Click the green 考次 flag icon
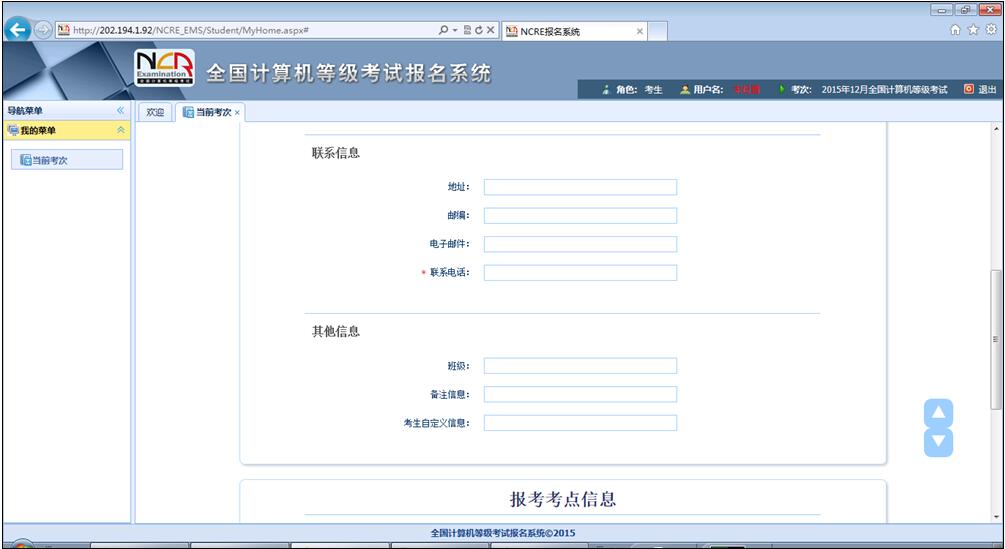 [x=782, y=90]
